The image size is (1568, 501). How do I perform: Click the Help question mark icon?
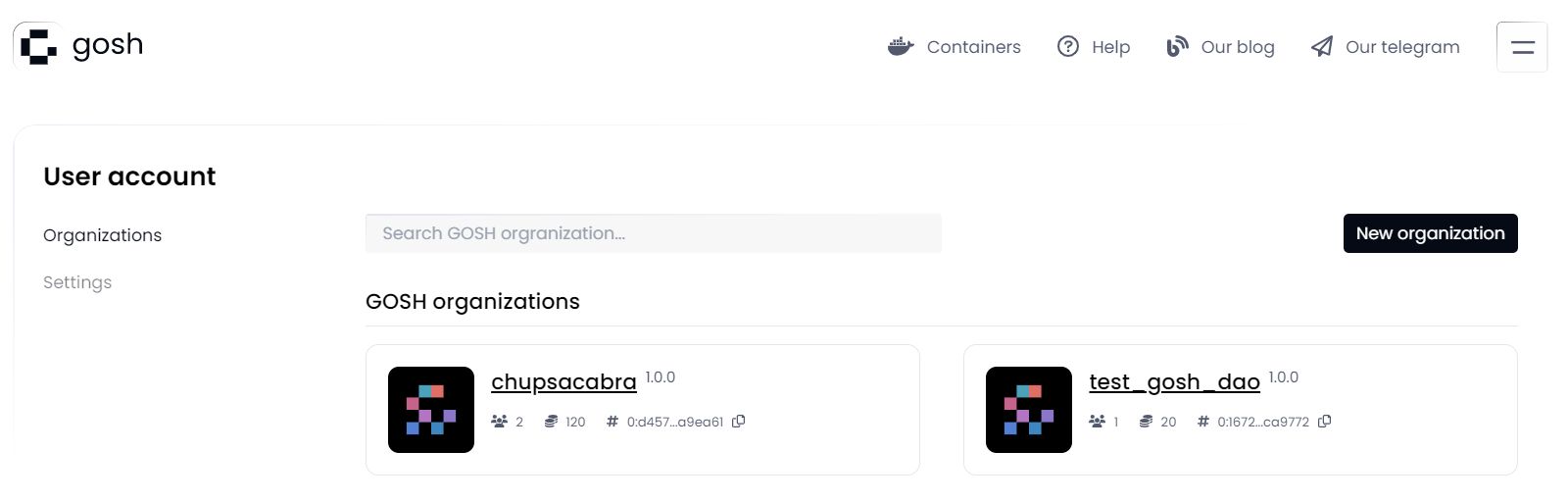(1067, 46)
